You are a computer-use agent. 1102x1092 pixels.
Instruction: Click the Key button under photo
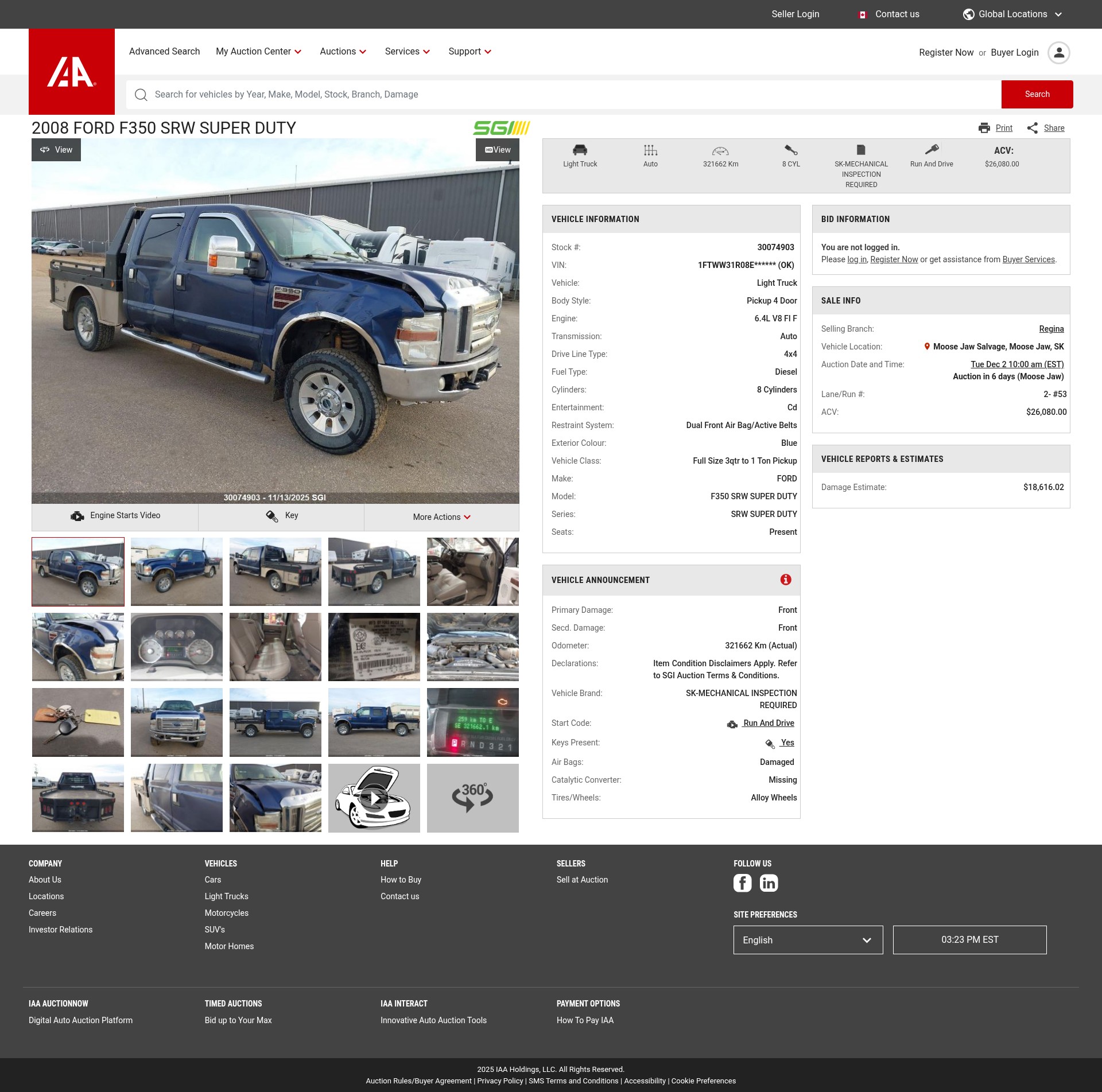tap(281, 516)
